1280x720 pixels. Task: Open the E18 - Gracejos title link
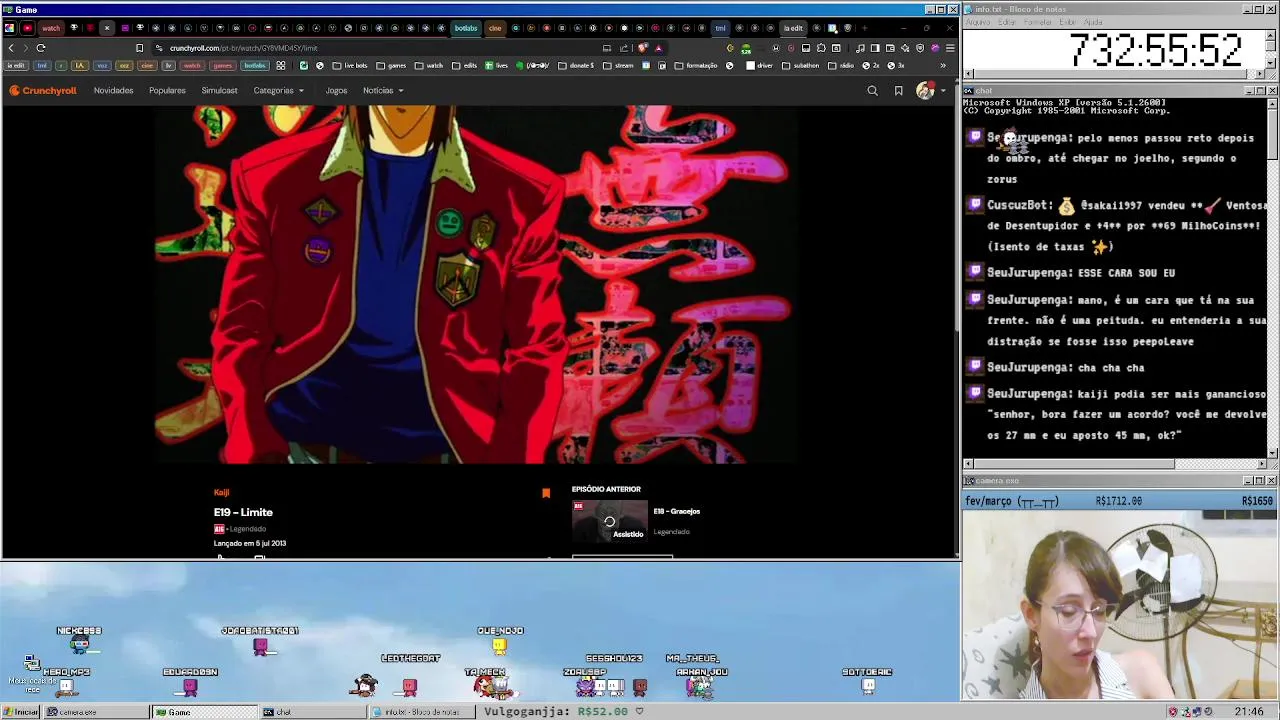click(x=676, y=511)
